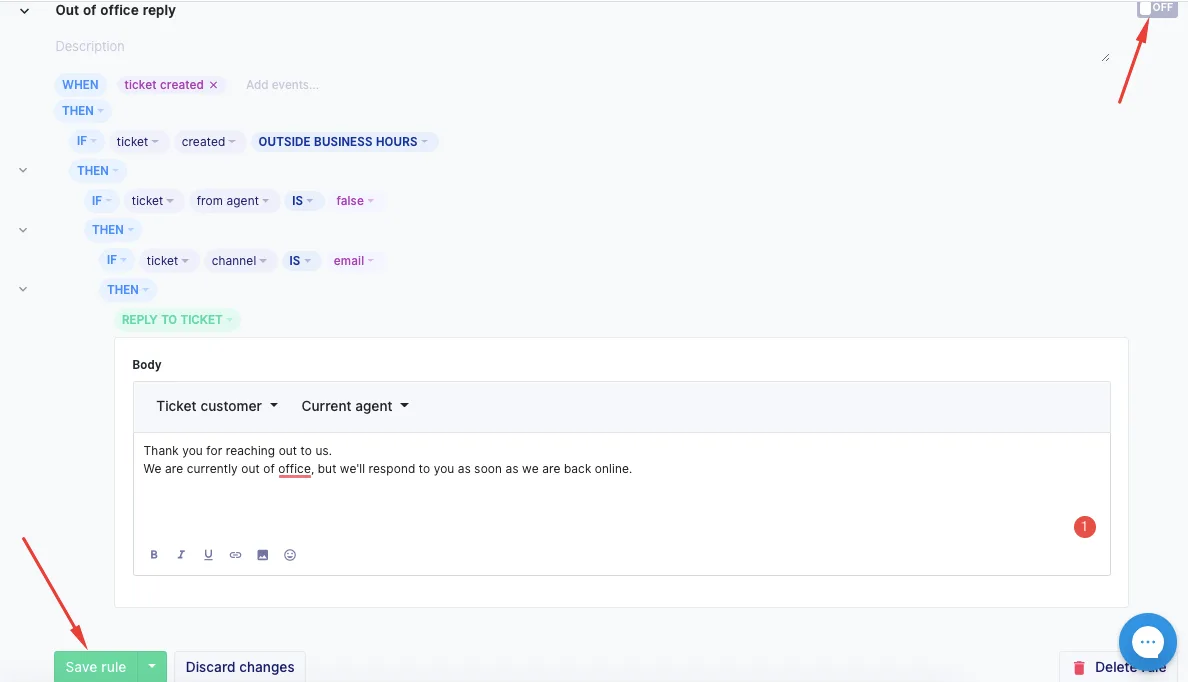Open the Current agent variable dropdown
Image resolution: width=1188 pixels, height=682 pixels.
(x=355, y=406)
